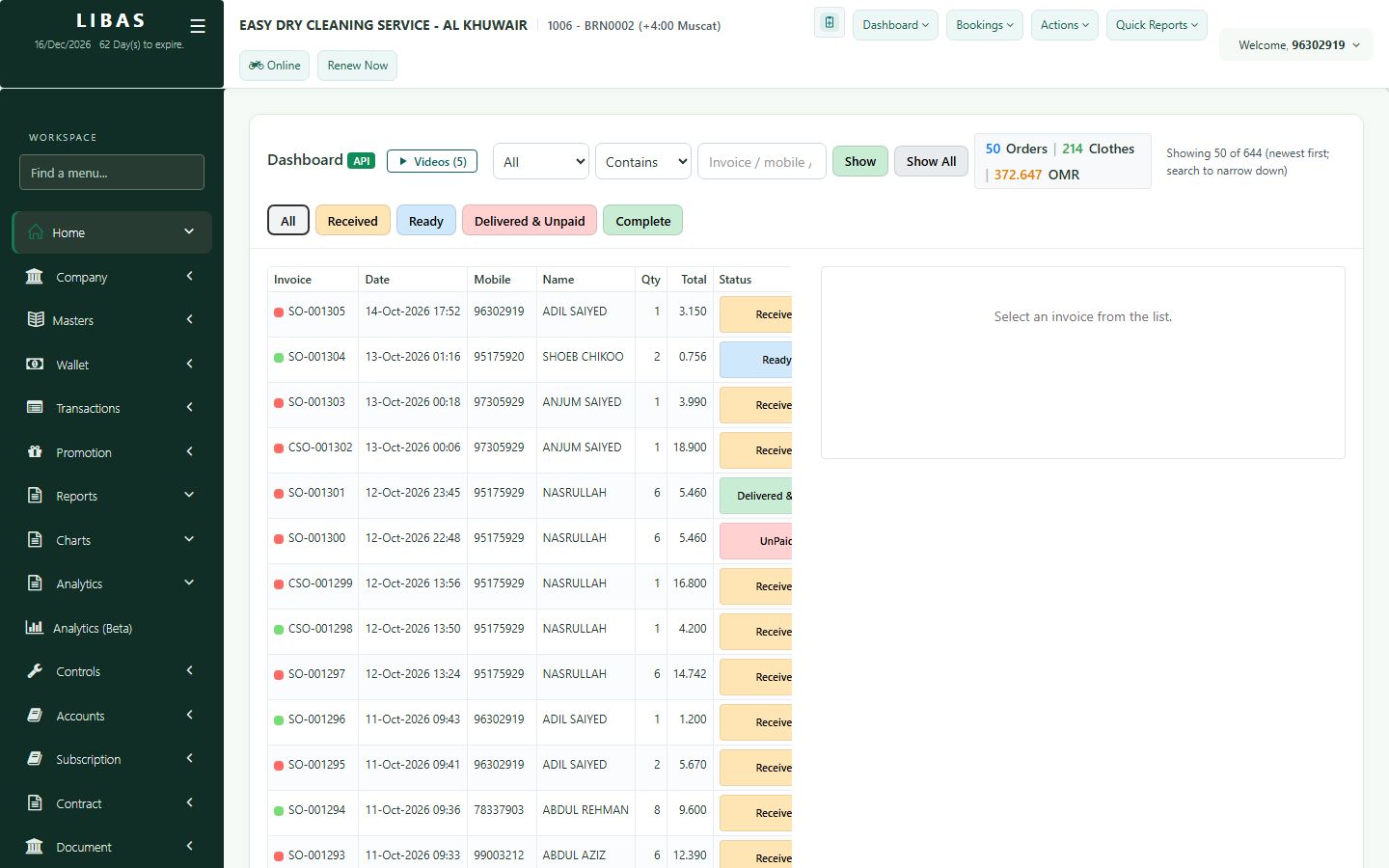Click the clipboard icon next to Dashboard menu
1389x868 pixels.
830,23
